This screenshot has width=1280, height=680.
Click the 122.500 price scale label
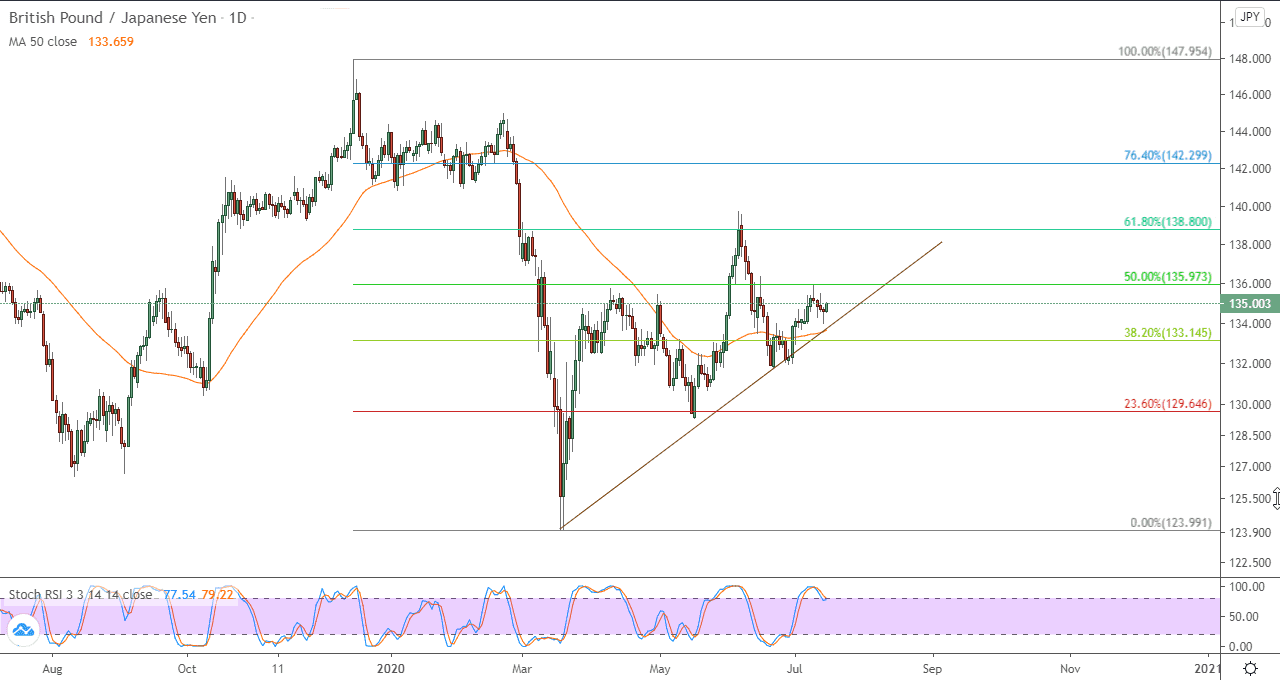click(1251, 561)
